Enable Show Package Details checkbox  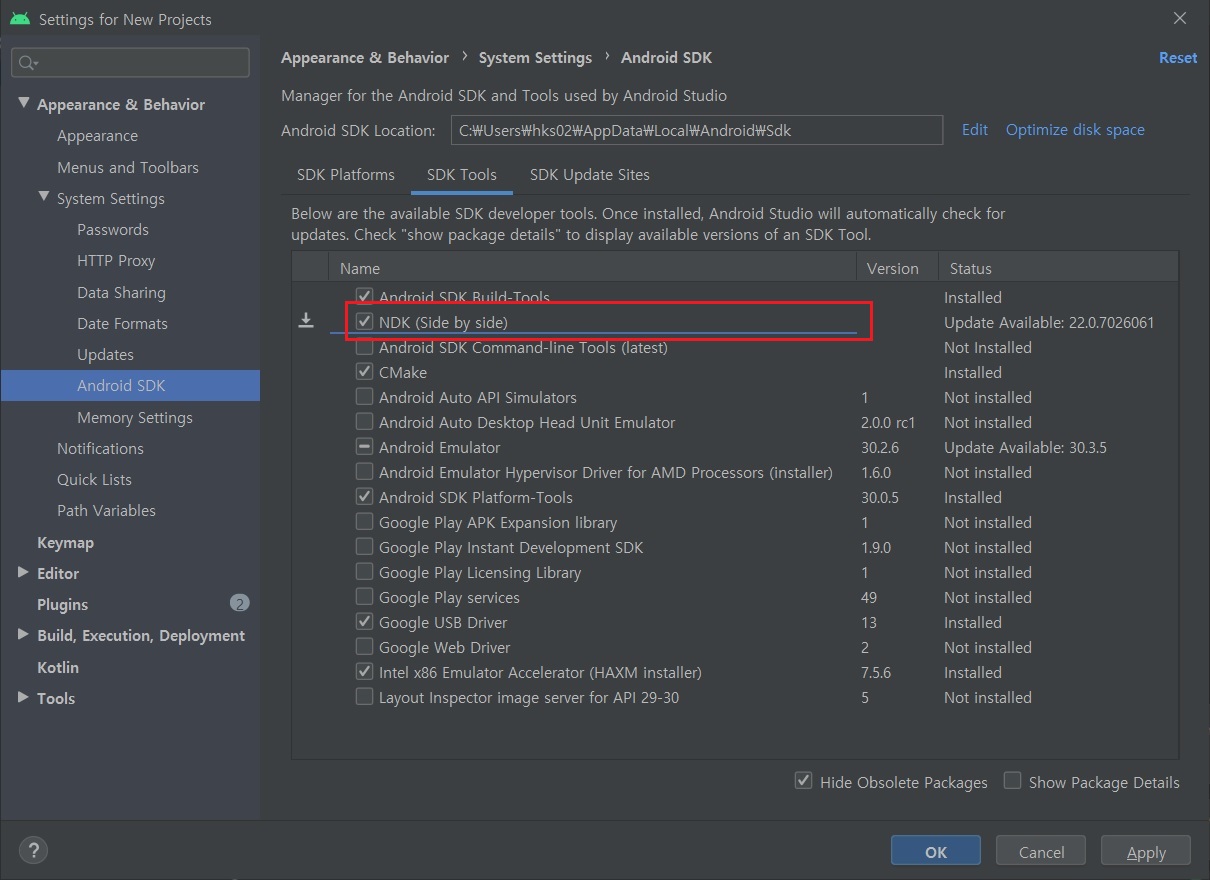pyautogui.click(x=1012, y=781)
